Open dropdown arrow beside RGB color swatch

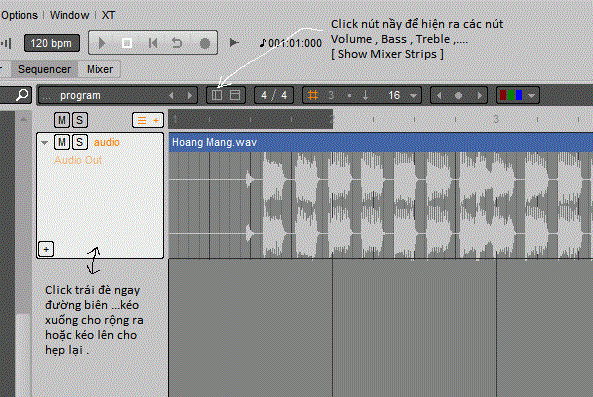point(531,96)
